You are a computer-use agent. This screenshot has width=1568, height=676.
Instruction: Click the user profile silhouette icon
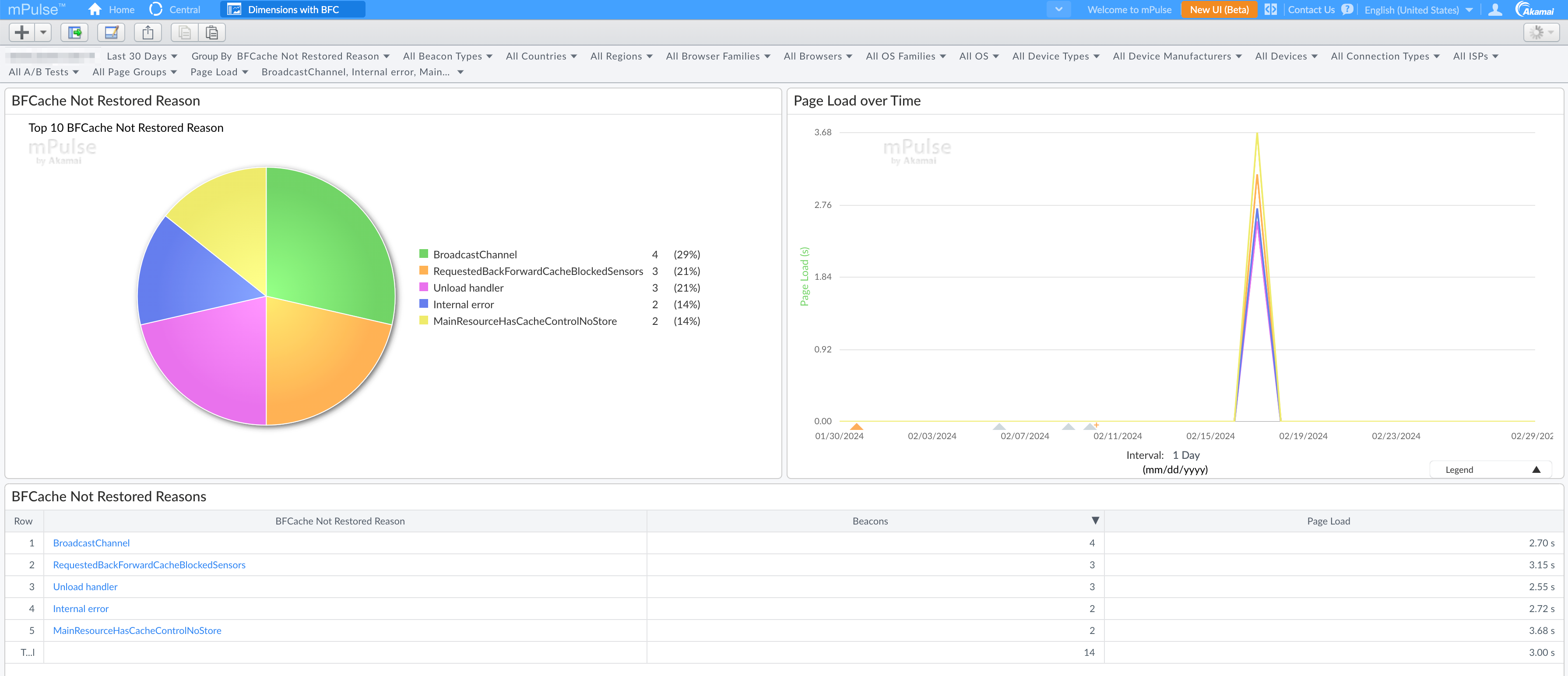(1494, 10)
